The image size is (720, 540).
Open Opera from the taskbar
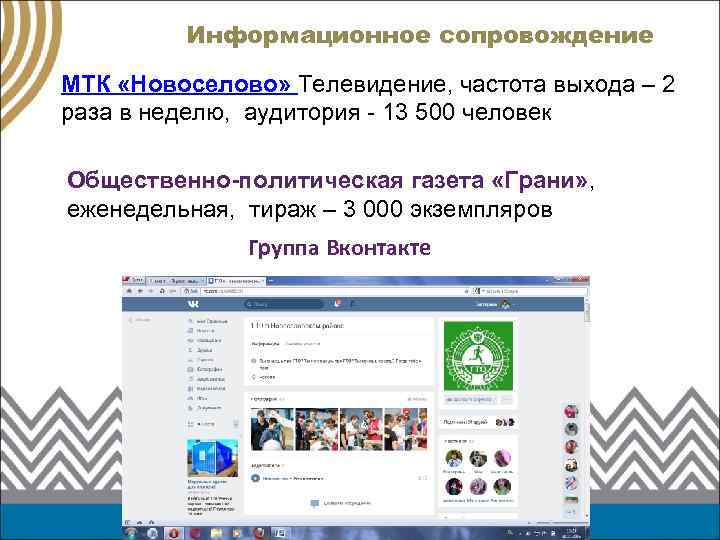click(174, 534)
